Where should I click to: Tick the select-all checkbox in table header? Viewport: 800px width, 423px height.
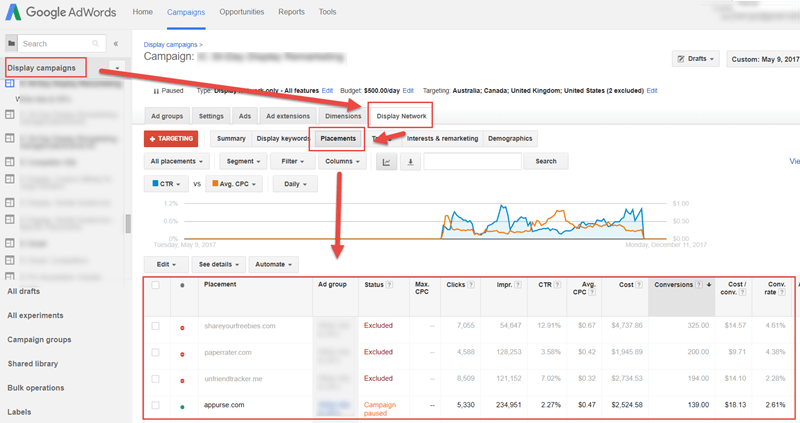click(x=155, y=285)
